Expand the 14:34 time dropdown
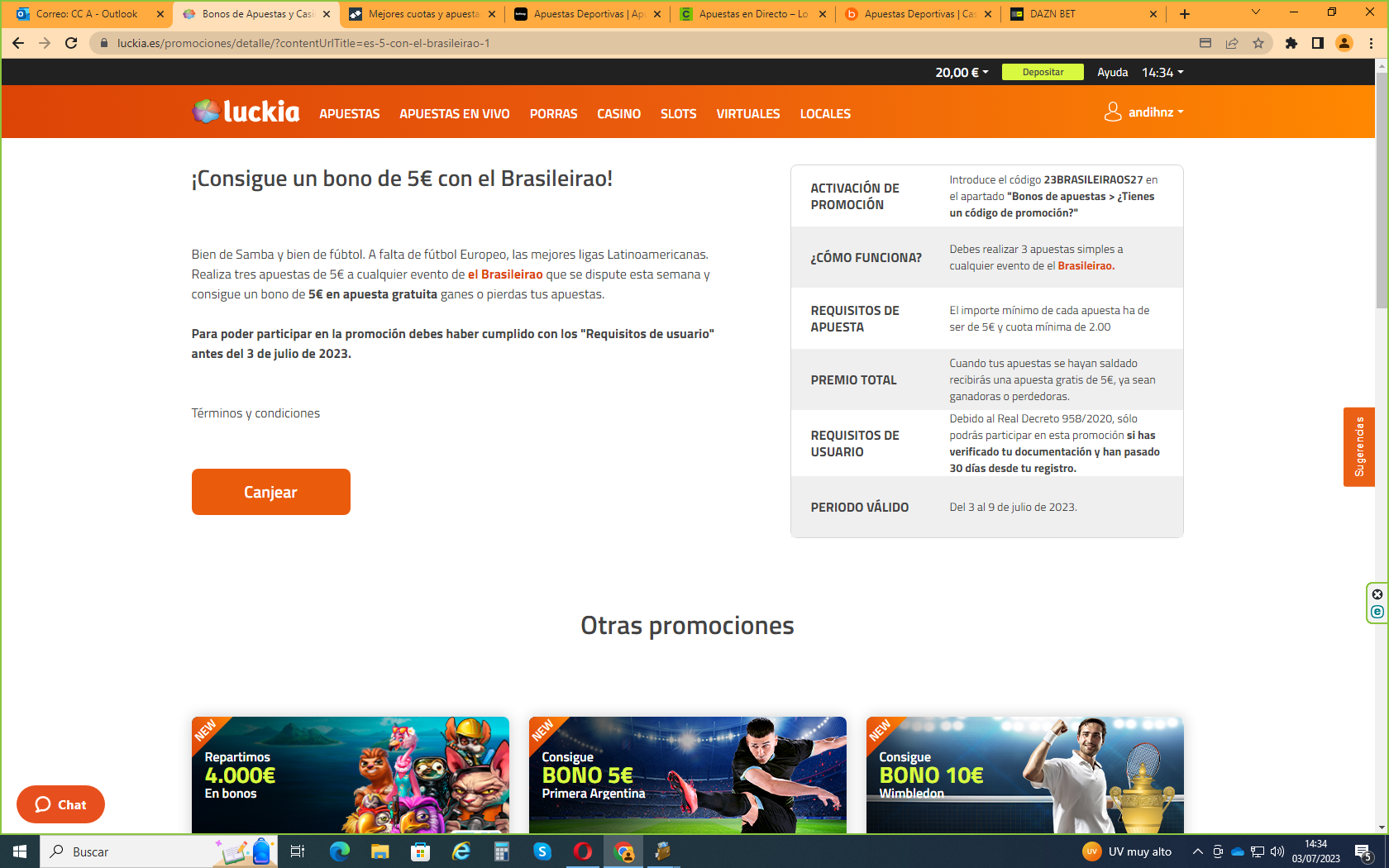The image size is (1389, 868). coord(1162,73)
